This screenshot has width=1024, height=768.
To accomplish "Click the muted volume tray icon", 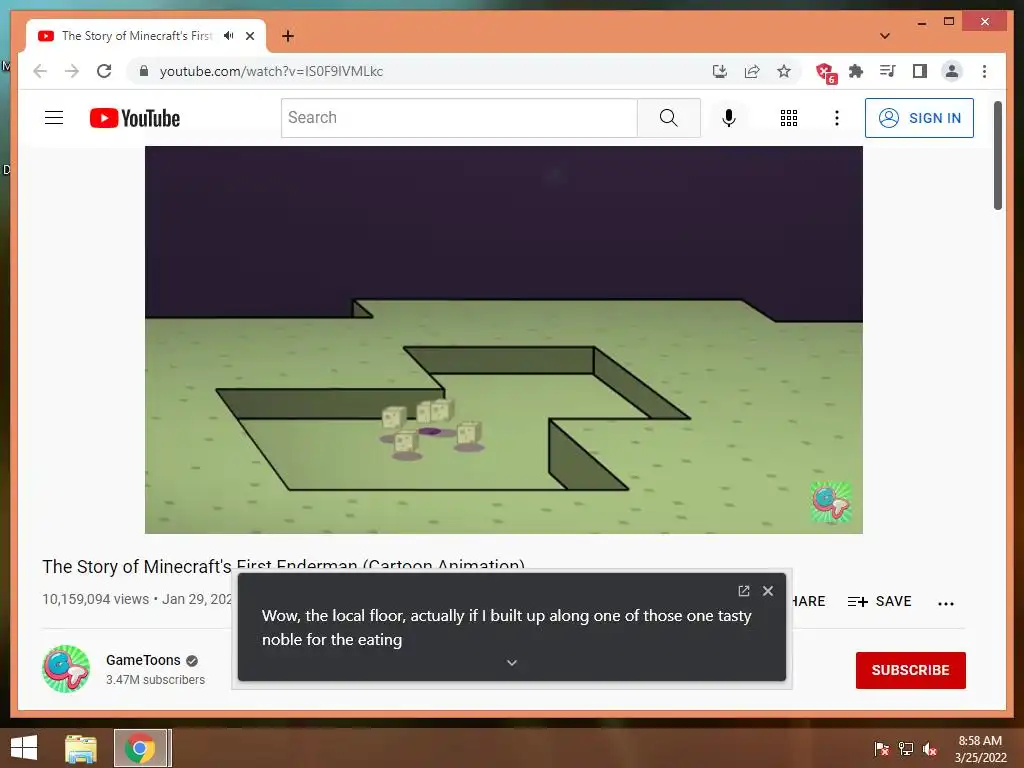I will [x=930, y=749].
